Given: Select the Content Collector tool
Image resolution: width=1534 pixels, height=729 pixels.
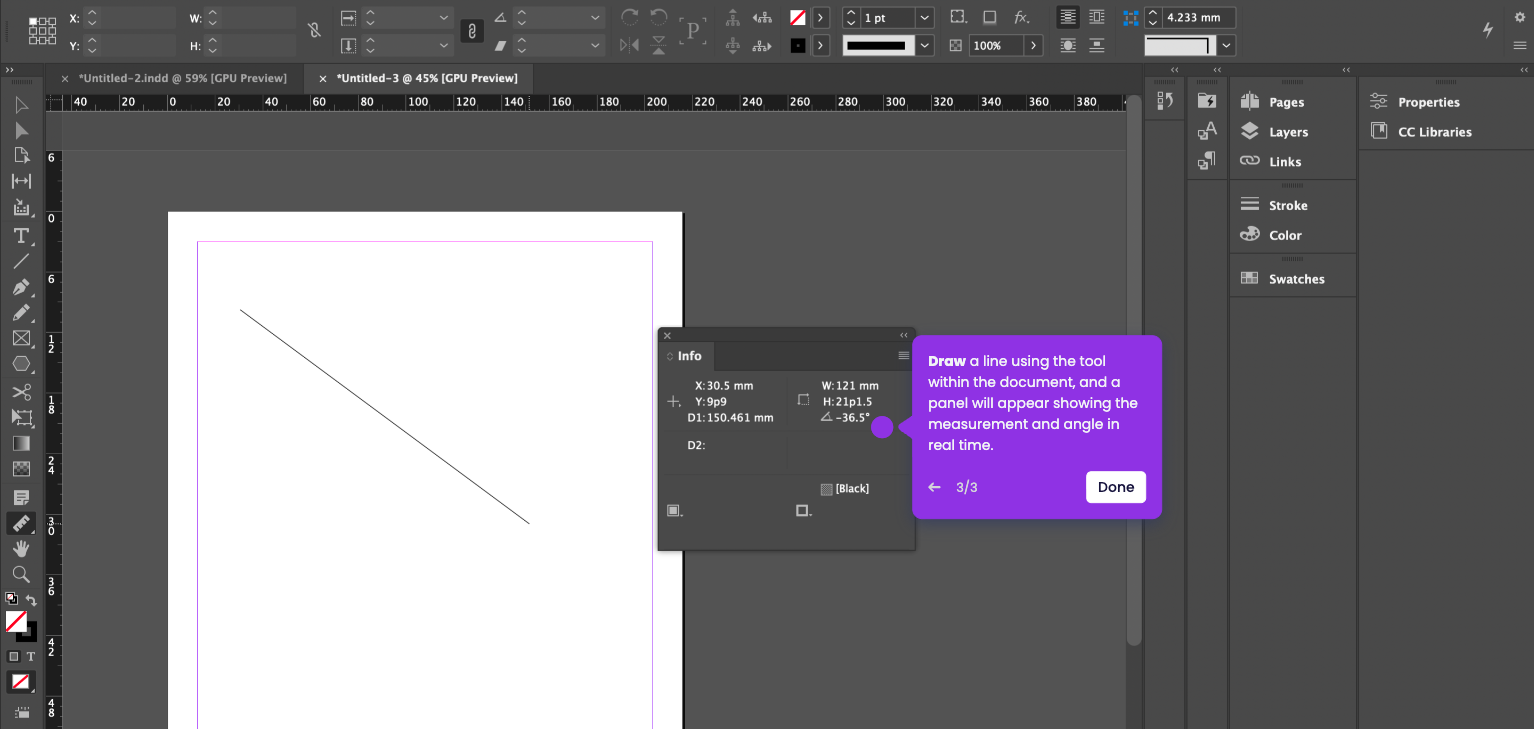Looking at the screenshot, I should (21, 207).
